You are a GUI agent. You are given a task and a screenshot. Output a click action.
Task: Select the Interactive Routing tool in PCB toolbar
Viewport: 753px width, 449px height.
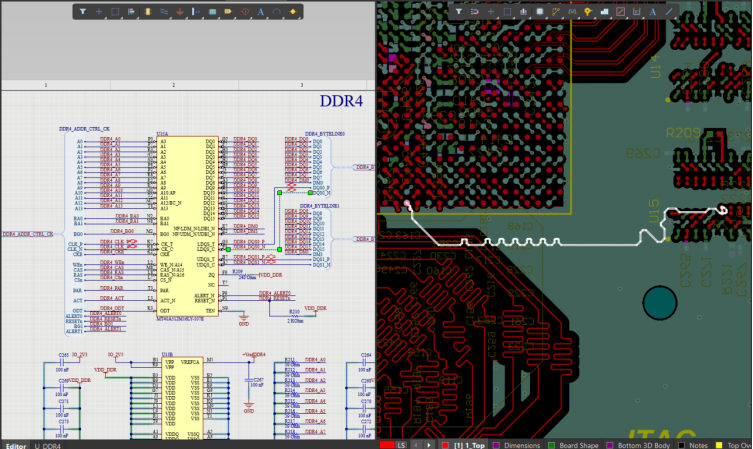point(555,12)
